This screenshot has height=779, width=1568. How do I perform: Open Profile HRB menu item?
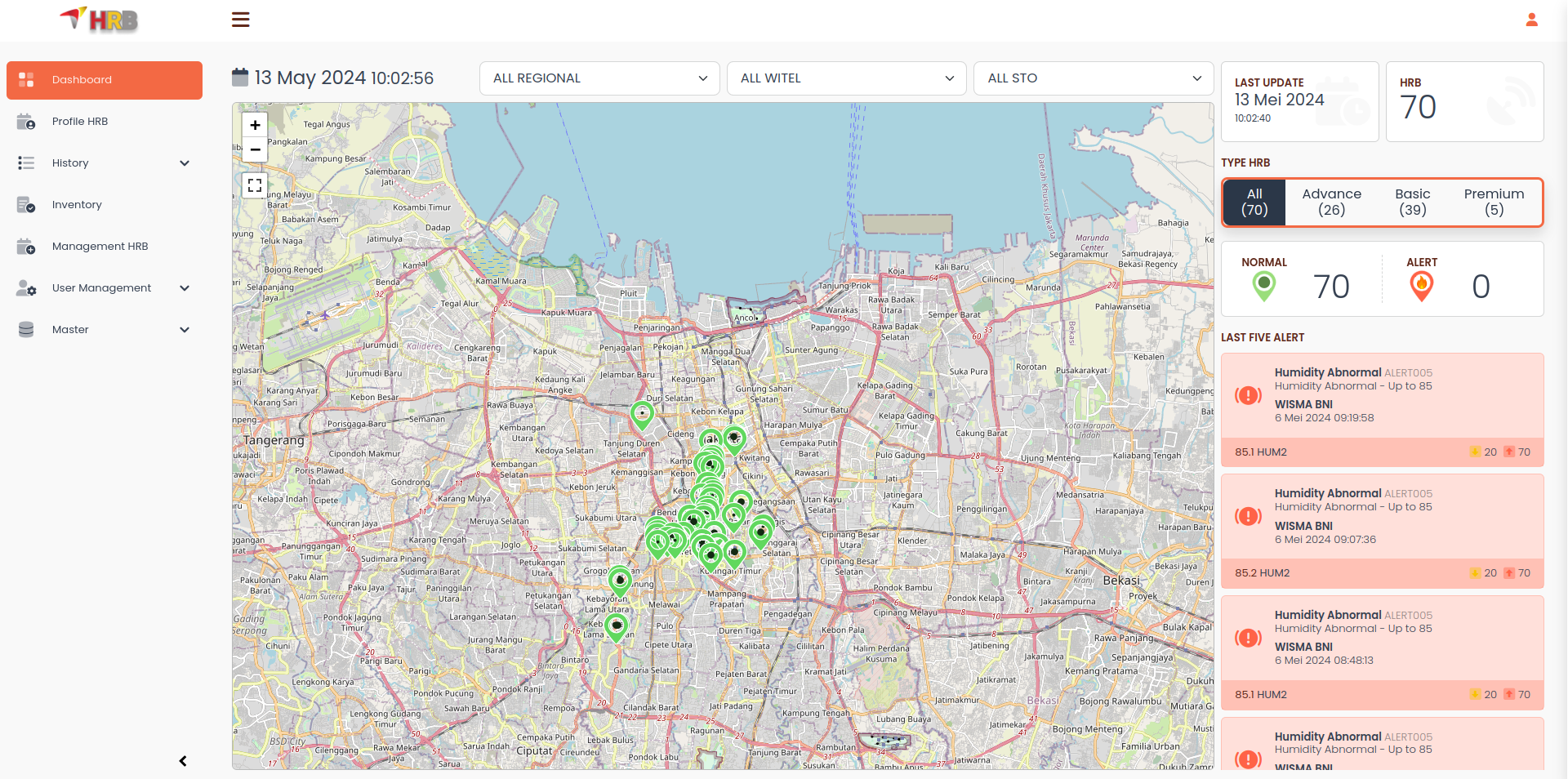pyautogui.click(x=105, y=122)
